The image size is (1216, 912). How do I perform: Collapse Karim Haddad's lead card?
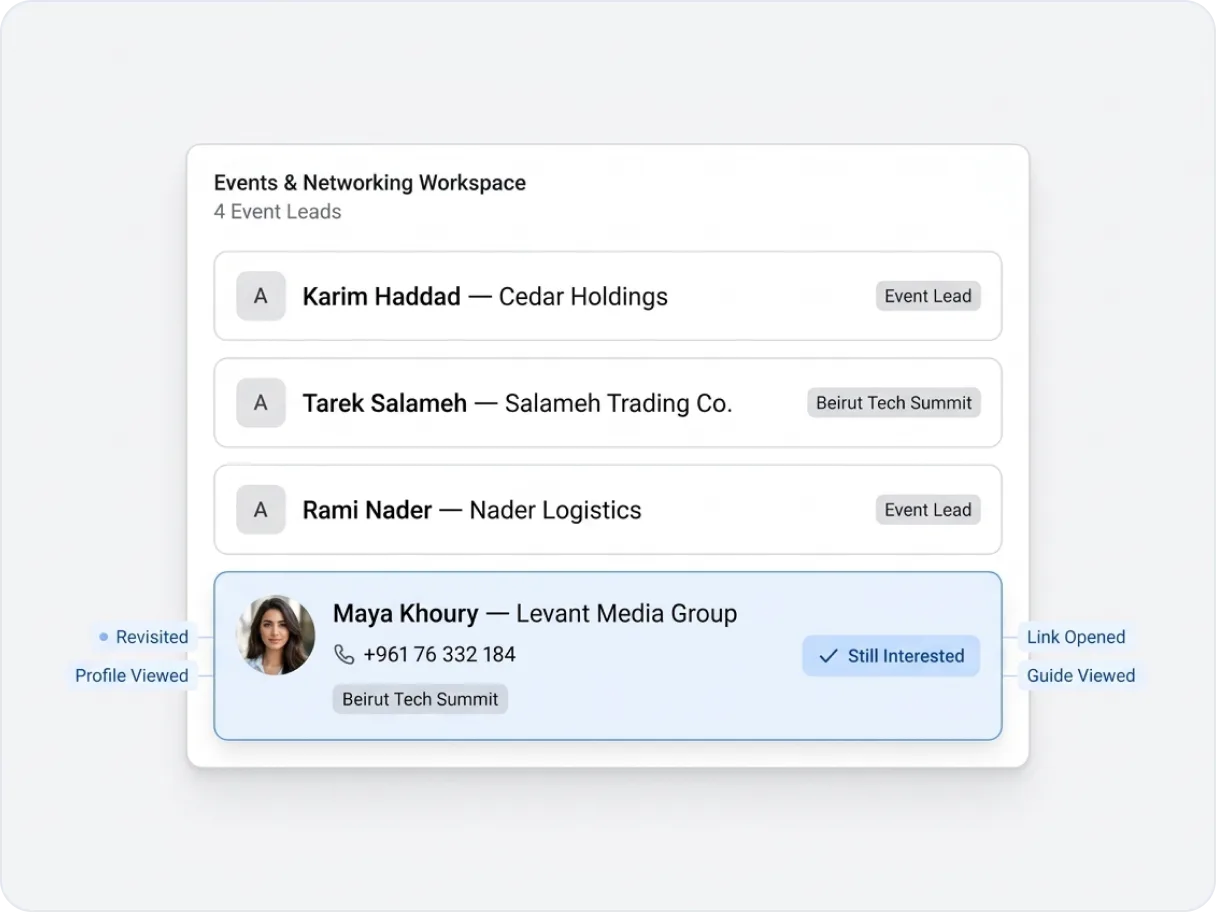pyautogui.click(x=608, y=296)
